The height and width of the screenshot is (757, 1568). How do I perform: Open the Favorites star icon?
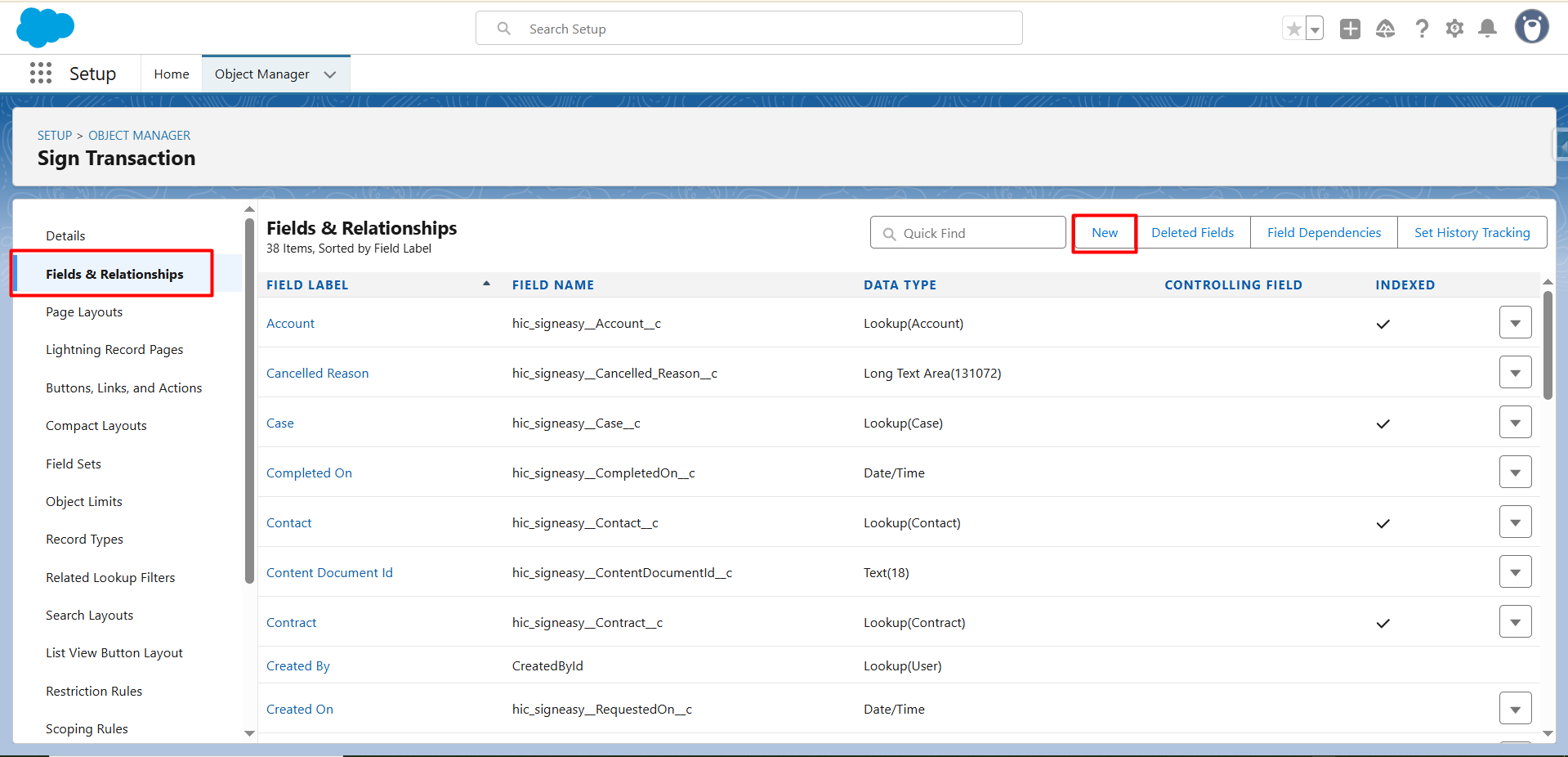(1293, 29)
